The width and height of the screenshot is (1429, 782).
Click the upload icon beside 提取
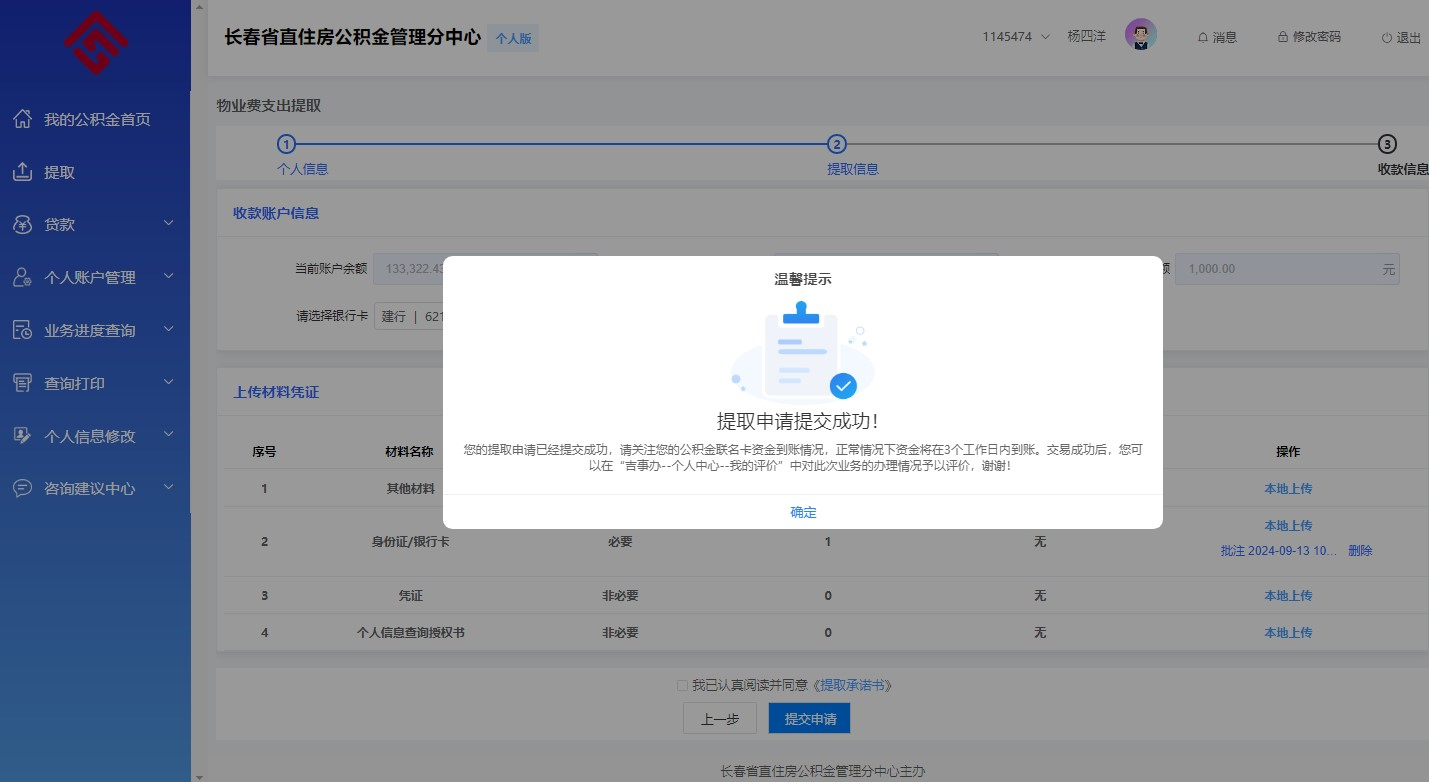tap(23, 172)
